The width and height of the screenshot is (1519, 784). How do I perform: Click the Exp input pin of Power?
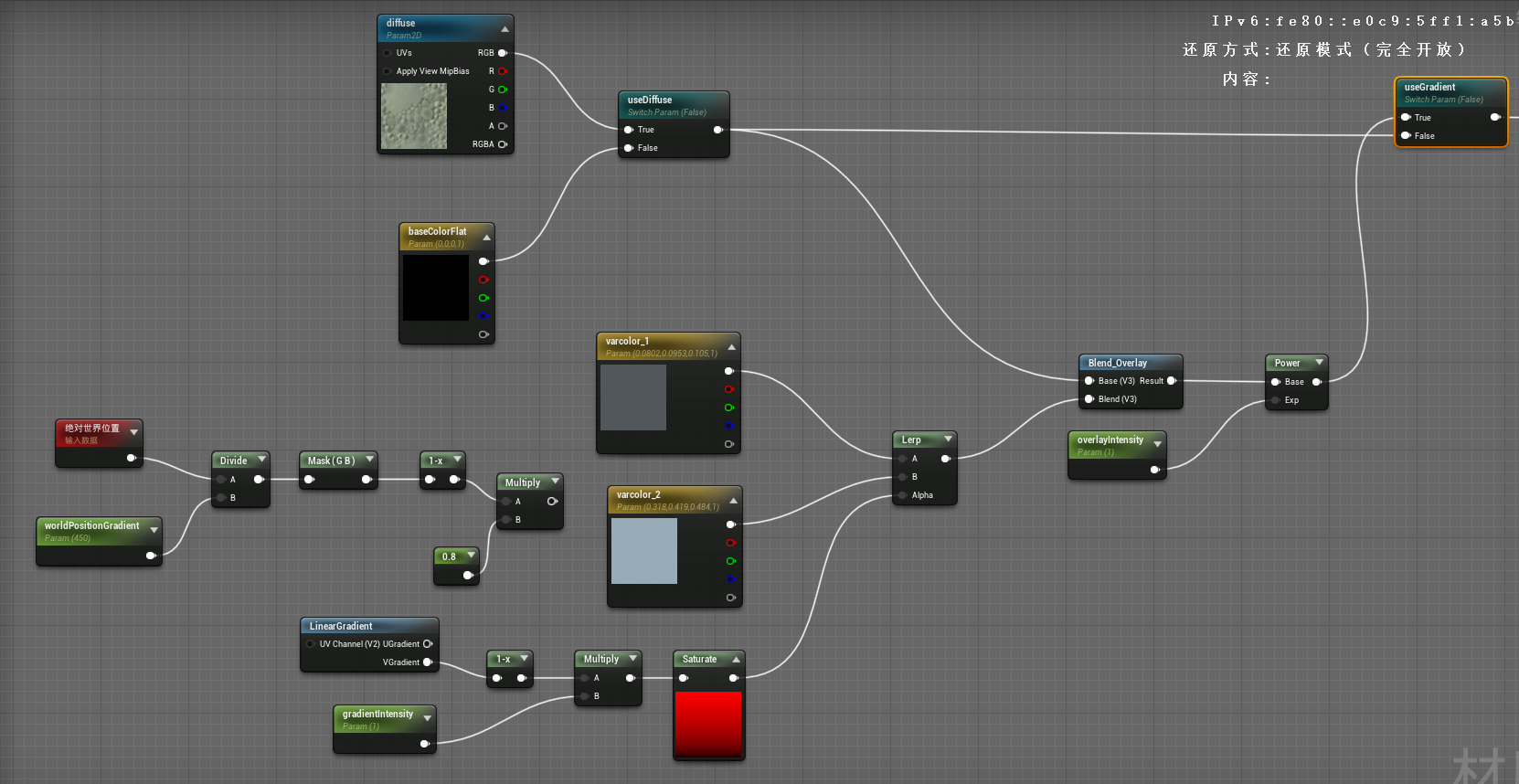click(x=1276, y=400)
